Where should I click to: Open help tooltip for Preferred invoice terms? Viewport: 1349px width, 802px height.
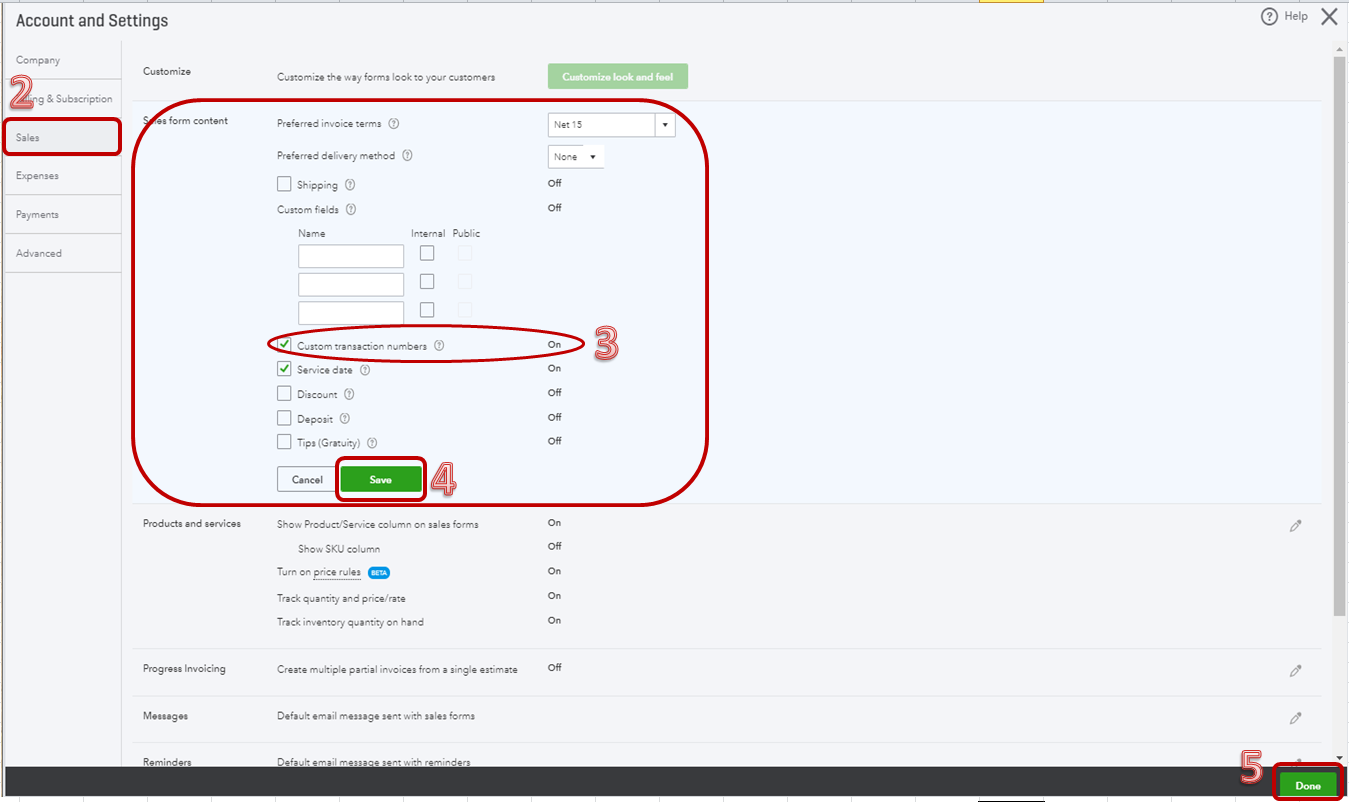(x=393, y=124)
